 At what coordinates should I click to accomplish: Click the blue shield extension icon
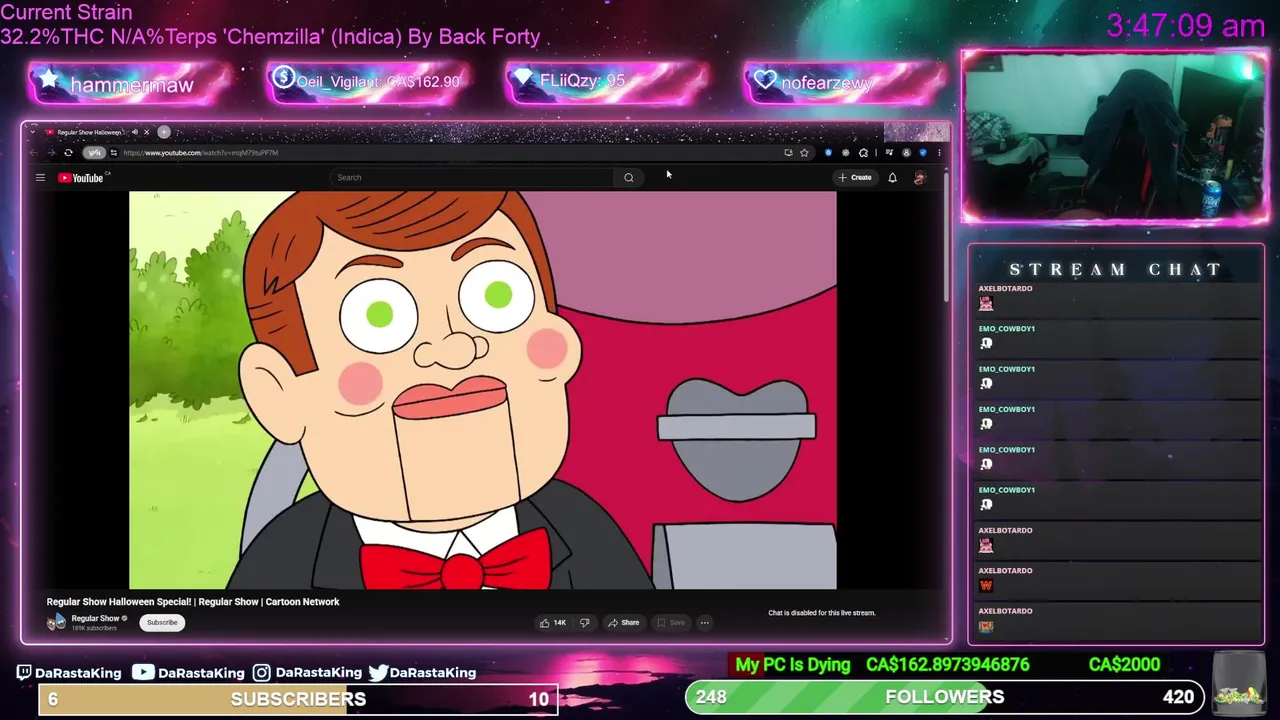pos(828,153)
